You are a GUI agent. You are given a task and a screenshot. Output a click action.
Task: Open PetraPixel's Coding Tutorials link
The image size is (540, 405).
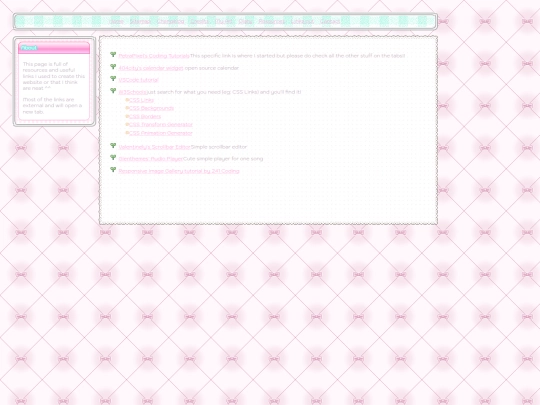154,56
